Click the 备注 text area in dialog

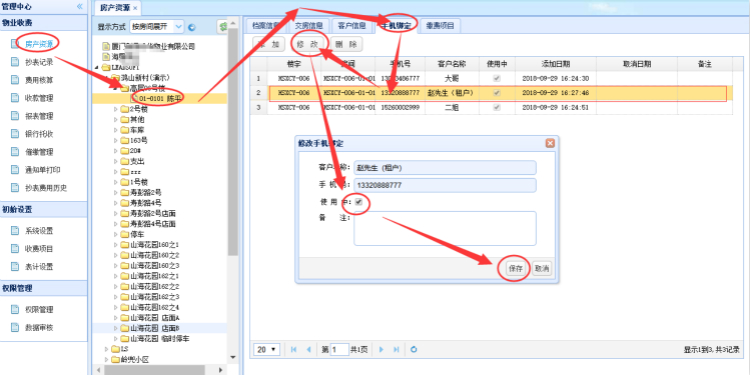445,228
